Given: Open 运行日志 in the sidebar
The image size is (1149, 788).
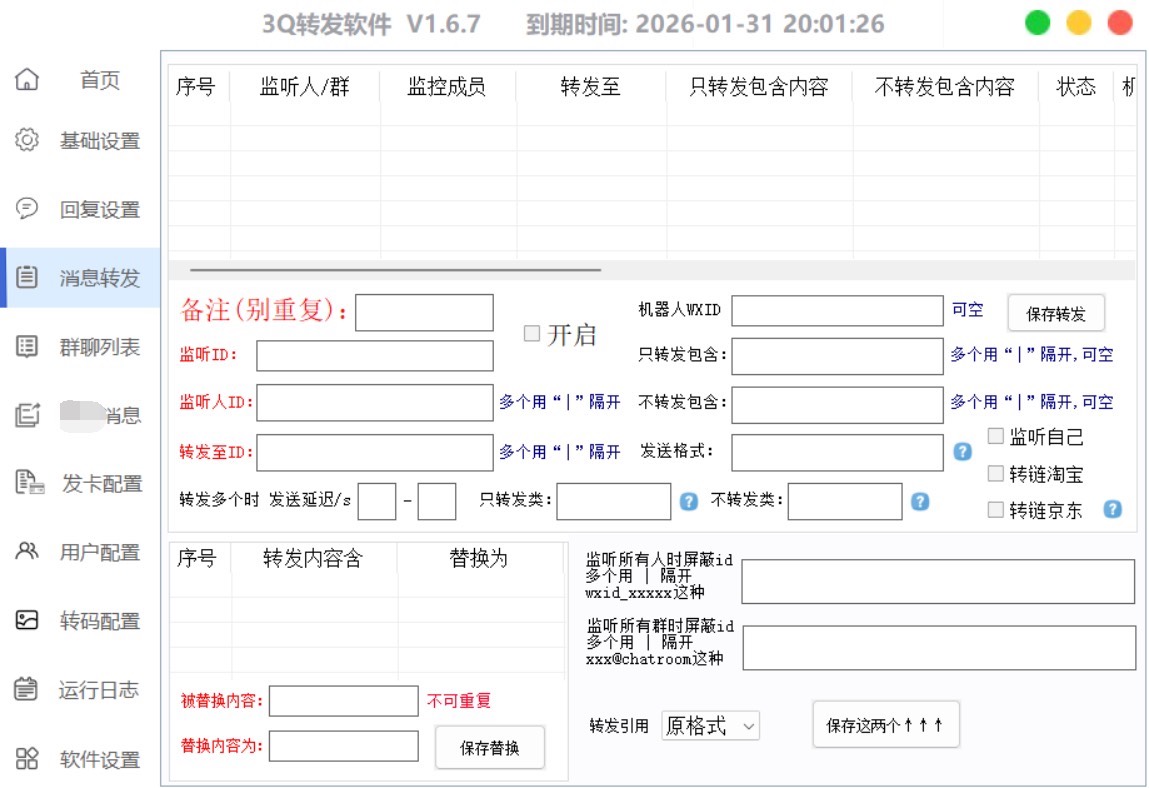Looking at the screenshot, I should (x=98, y=690).
